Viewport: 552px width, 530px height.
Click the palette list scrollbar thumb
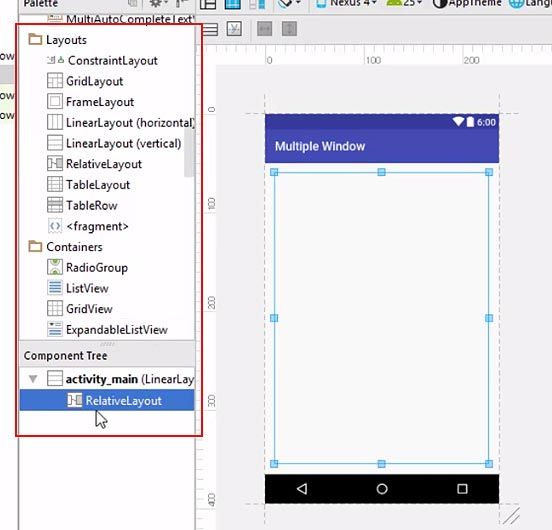189,152
